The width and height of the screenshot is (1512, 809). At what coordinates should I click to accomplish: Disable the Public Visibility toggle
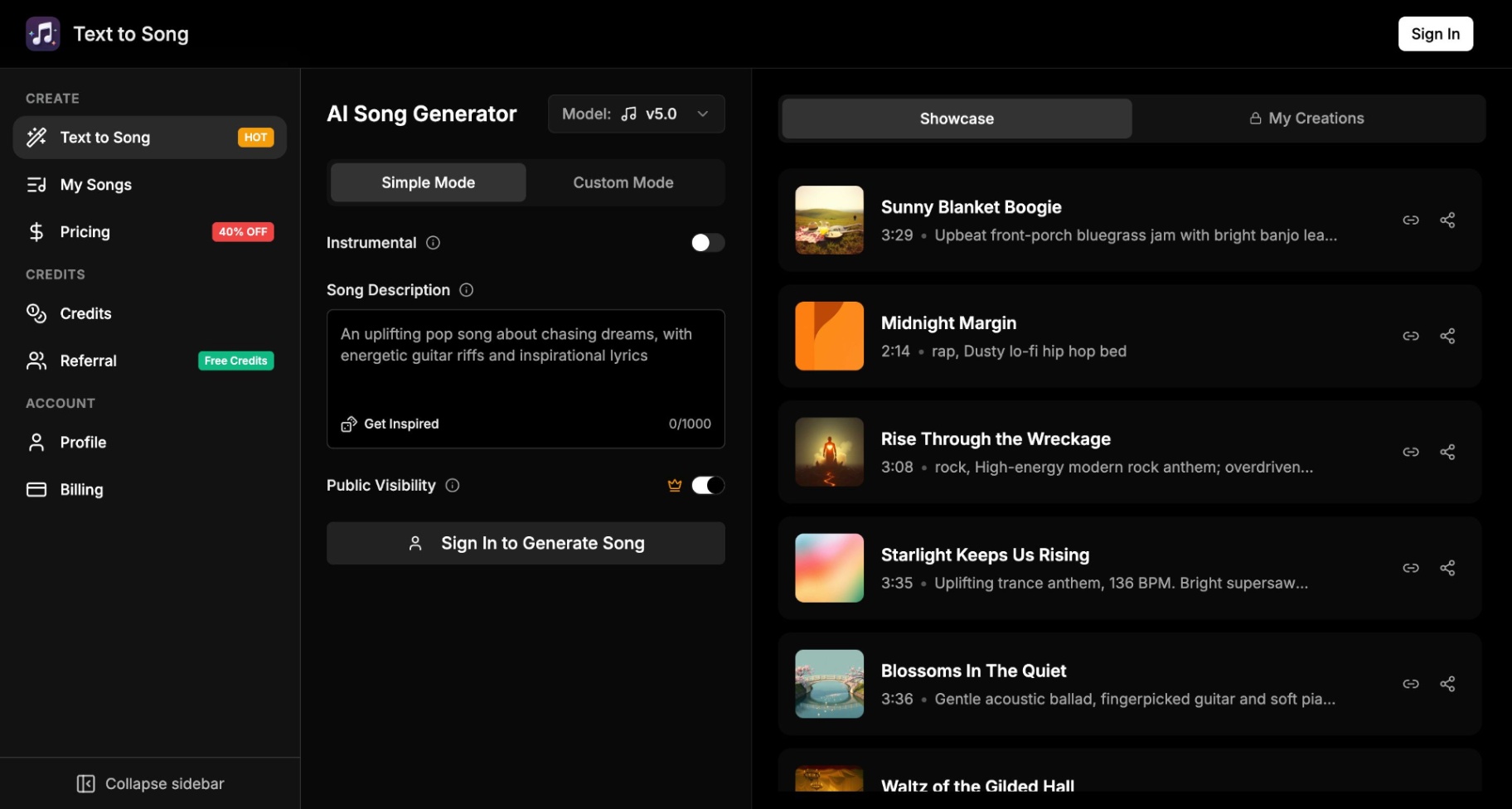coord(707,485)
